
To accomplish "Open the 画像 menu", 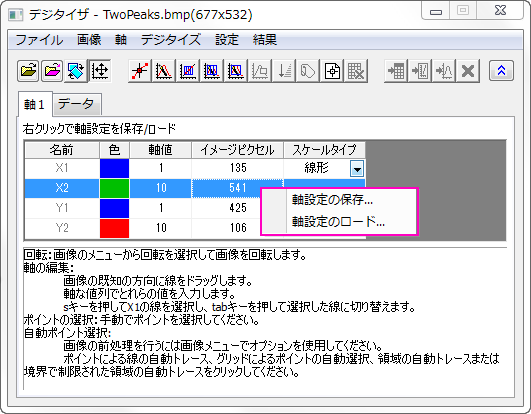I will pos(89,40).
